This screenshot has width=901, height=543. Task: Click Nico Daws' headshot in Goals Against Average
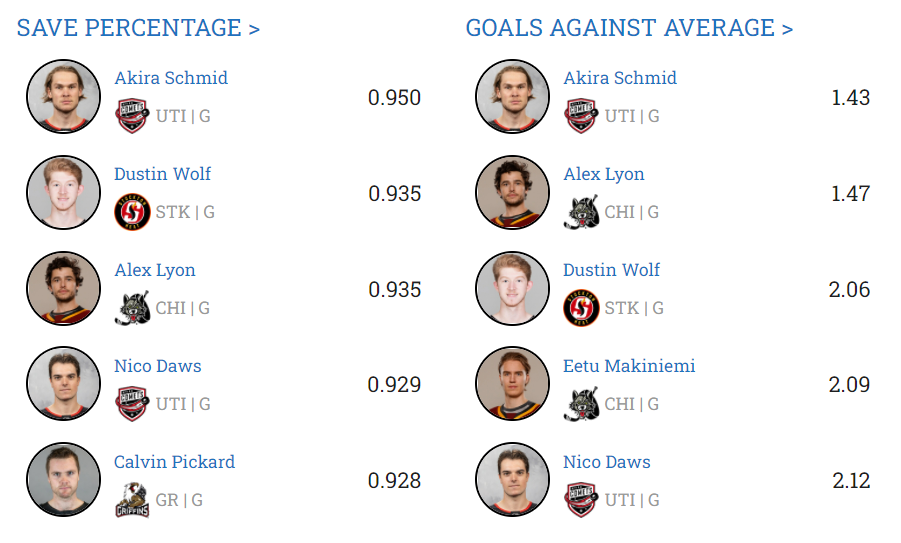[512, 481]
